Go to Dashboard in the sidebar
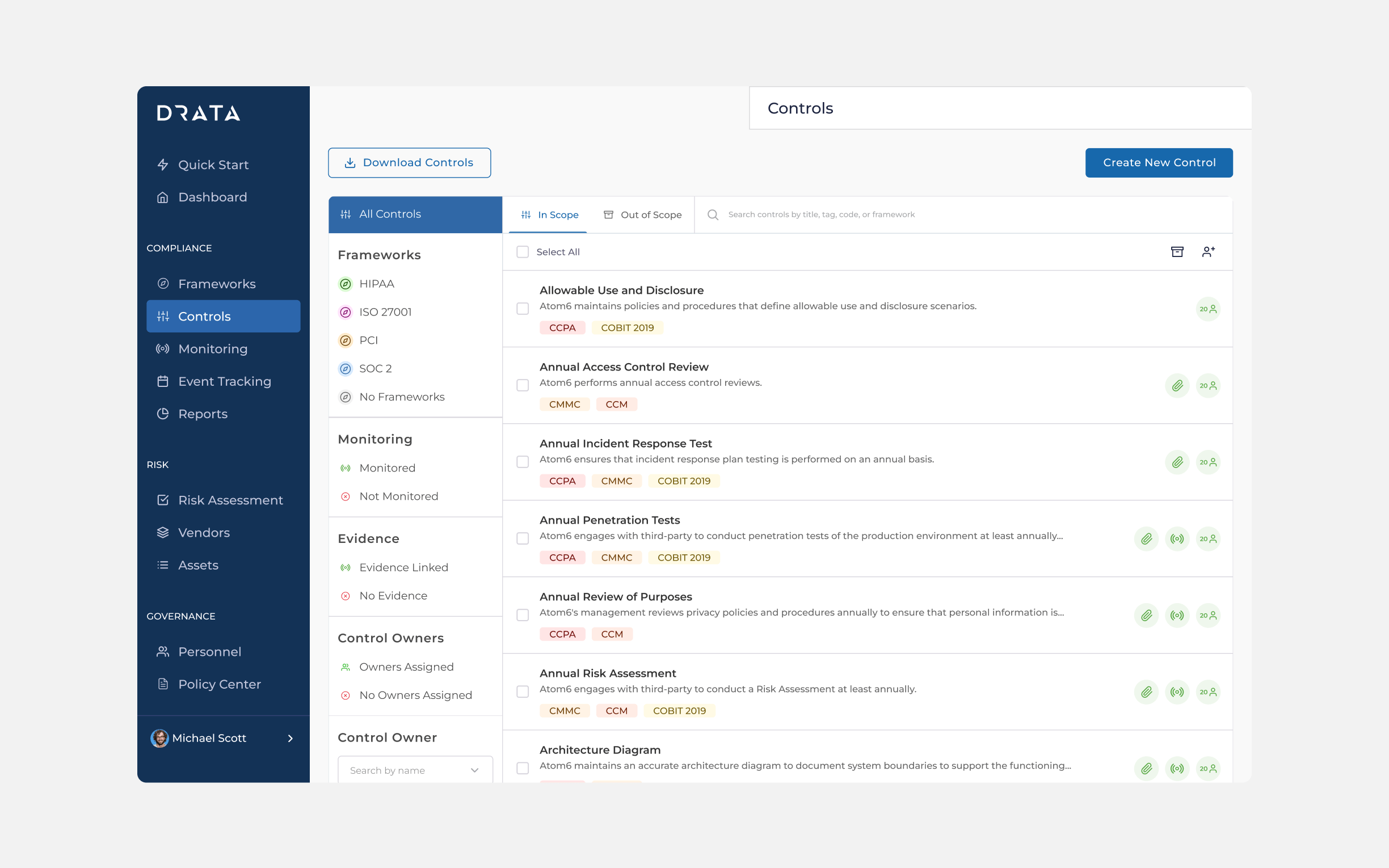The image size is (1389, 868). 224,197
